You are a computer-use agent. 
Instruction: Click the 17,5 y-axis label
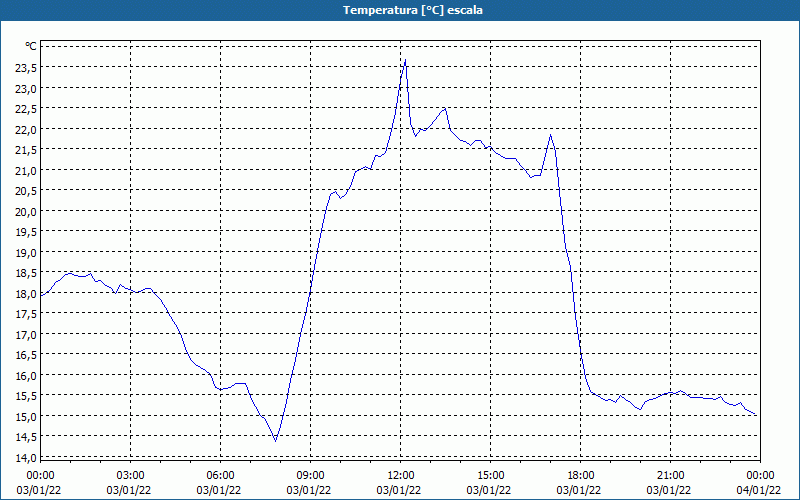coord(27,314)
